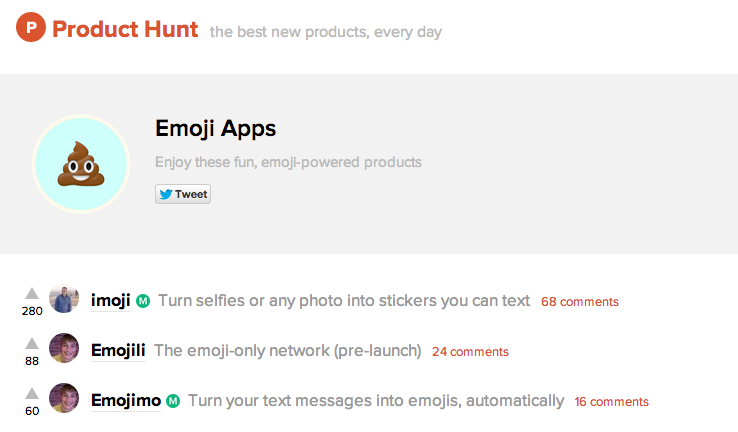Upvote the Emojili product
The image size is (738, 432).
click(x=32, y=344)
